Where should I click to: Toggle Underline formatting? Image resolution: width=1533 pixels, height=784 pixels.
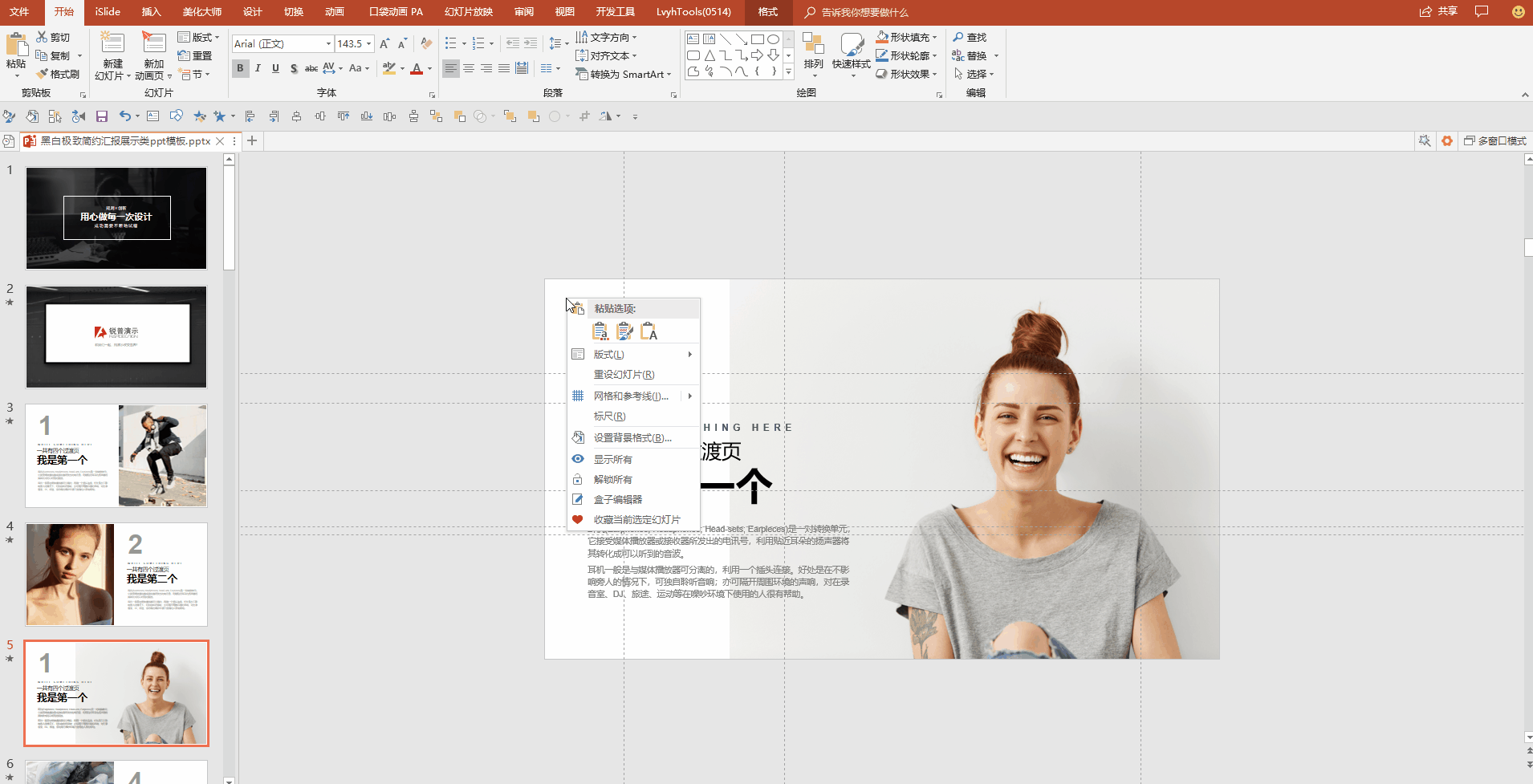[275, 69]
